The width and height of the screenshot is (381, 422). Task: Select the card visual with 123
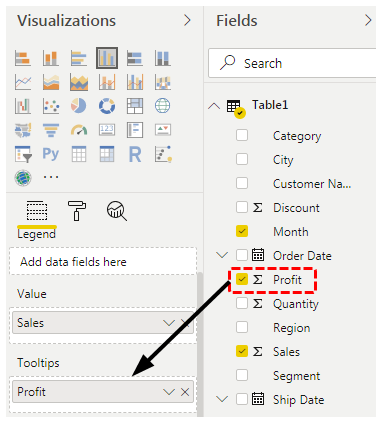coord(107,130)
